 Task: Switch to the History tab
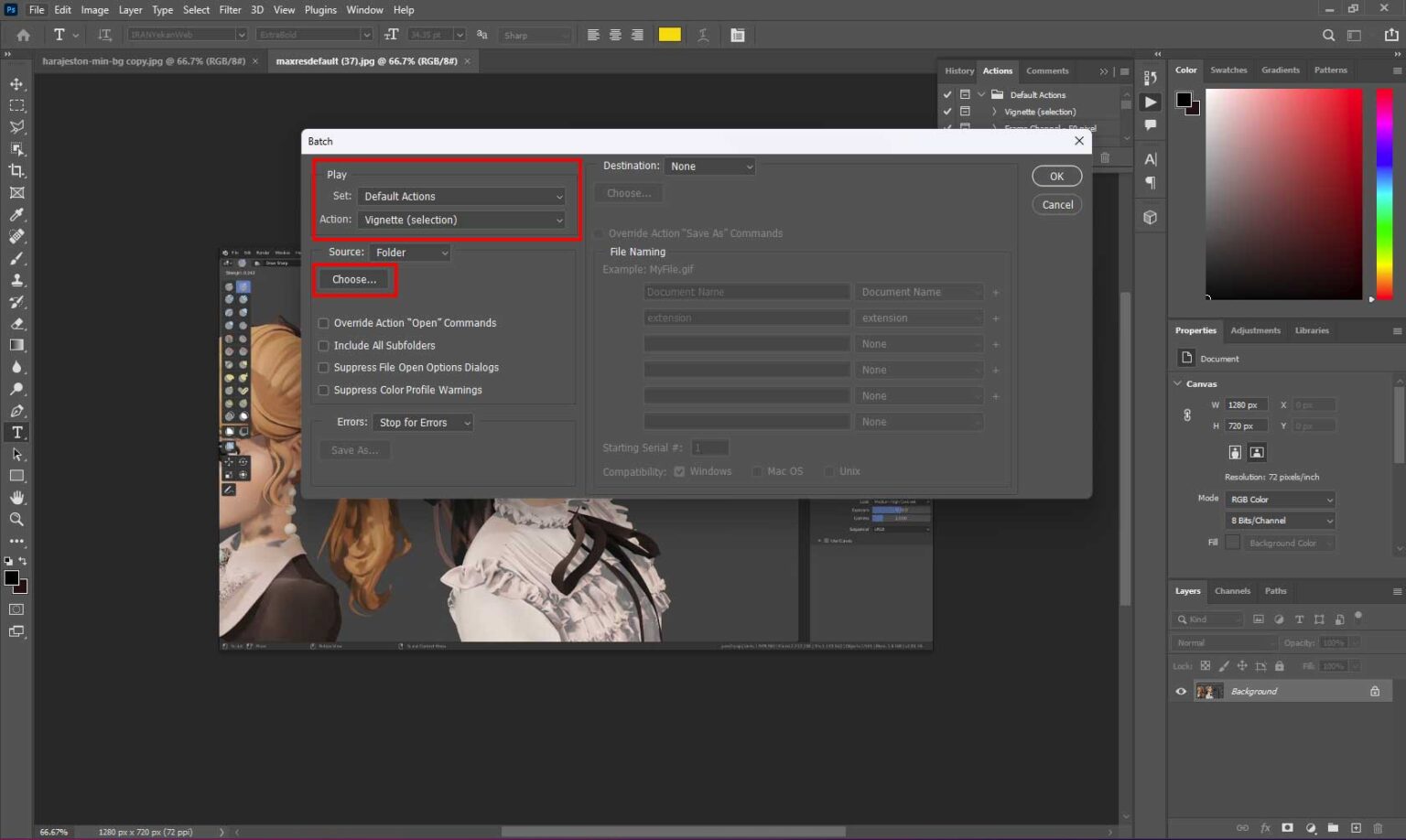click(x=959, y=70)
